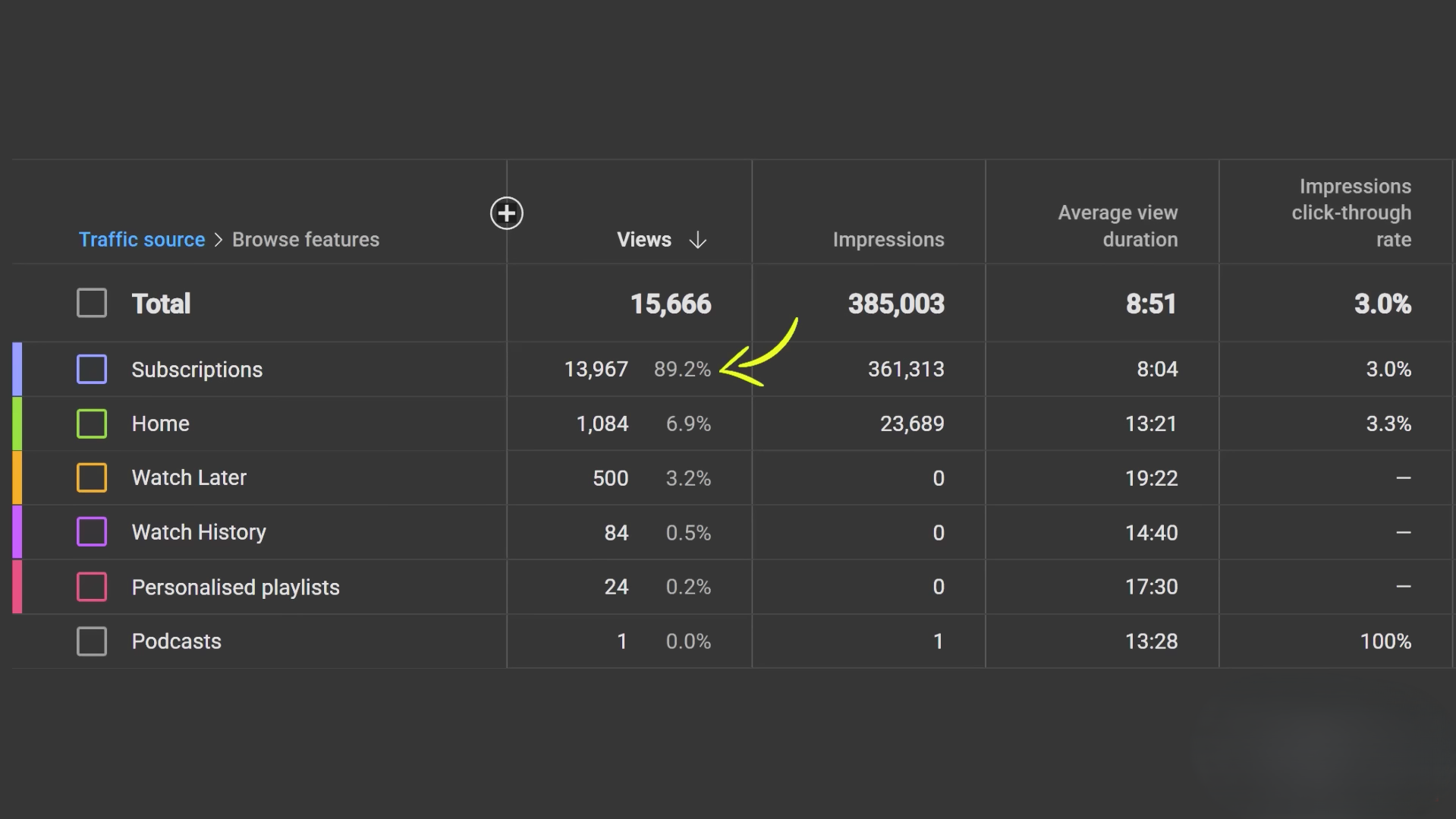Sort by Impressions click-through rate header

coord(1351,213)
